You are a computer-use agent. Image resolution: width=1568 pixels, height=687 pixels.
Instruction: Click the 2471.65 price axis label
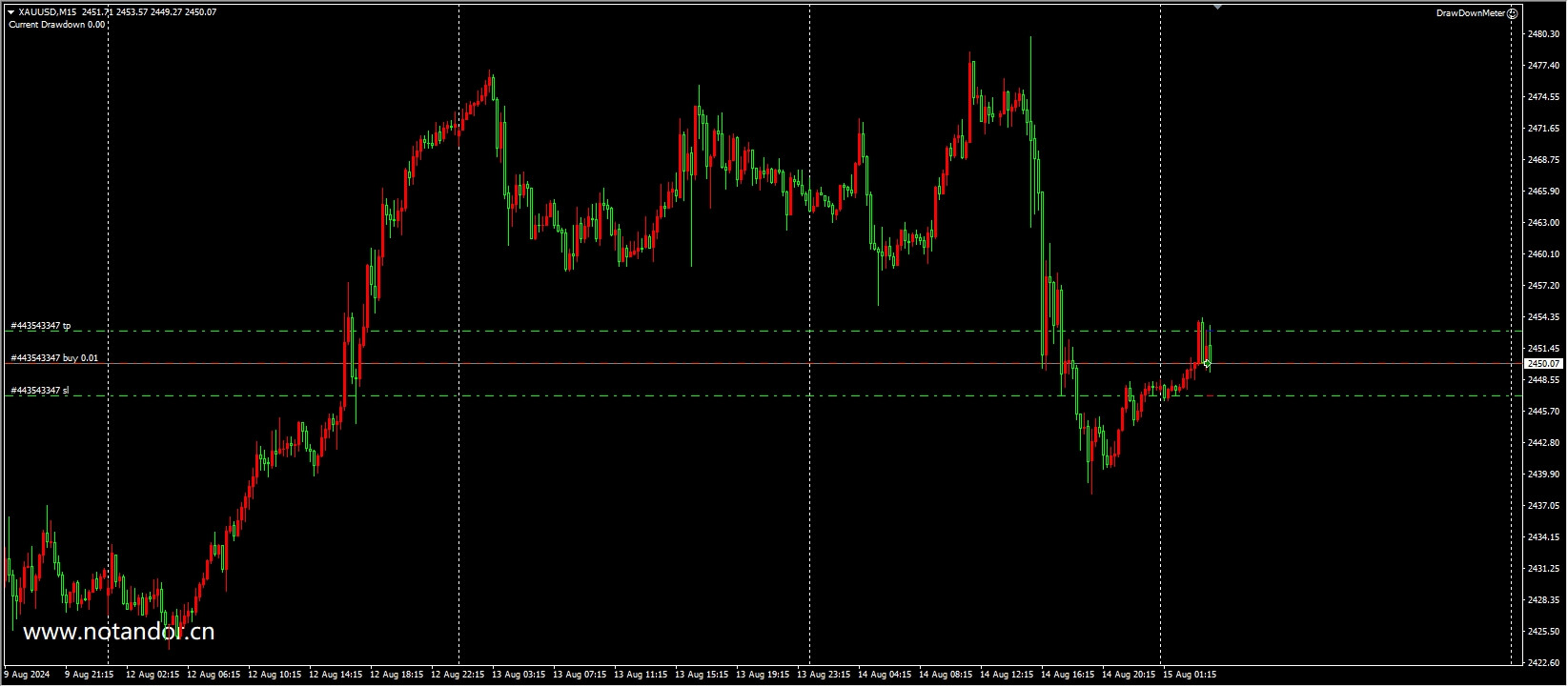[1543, 129]
